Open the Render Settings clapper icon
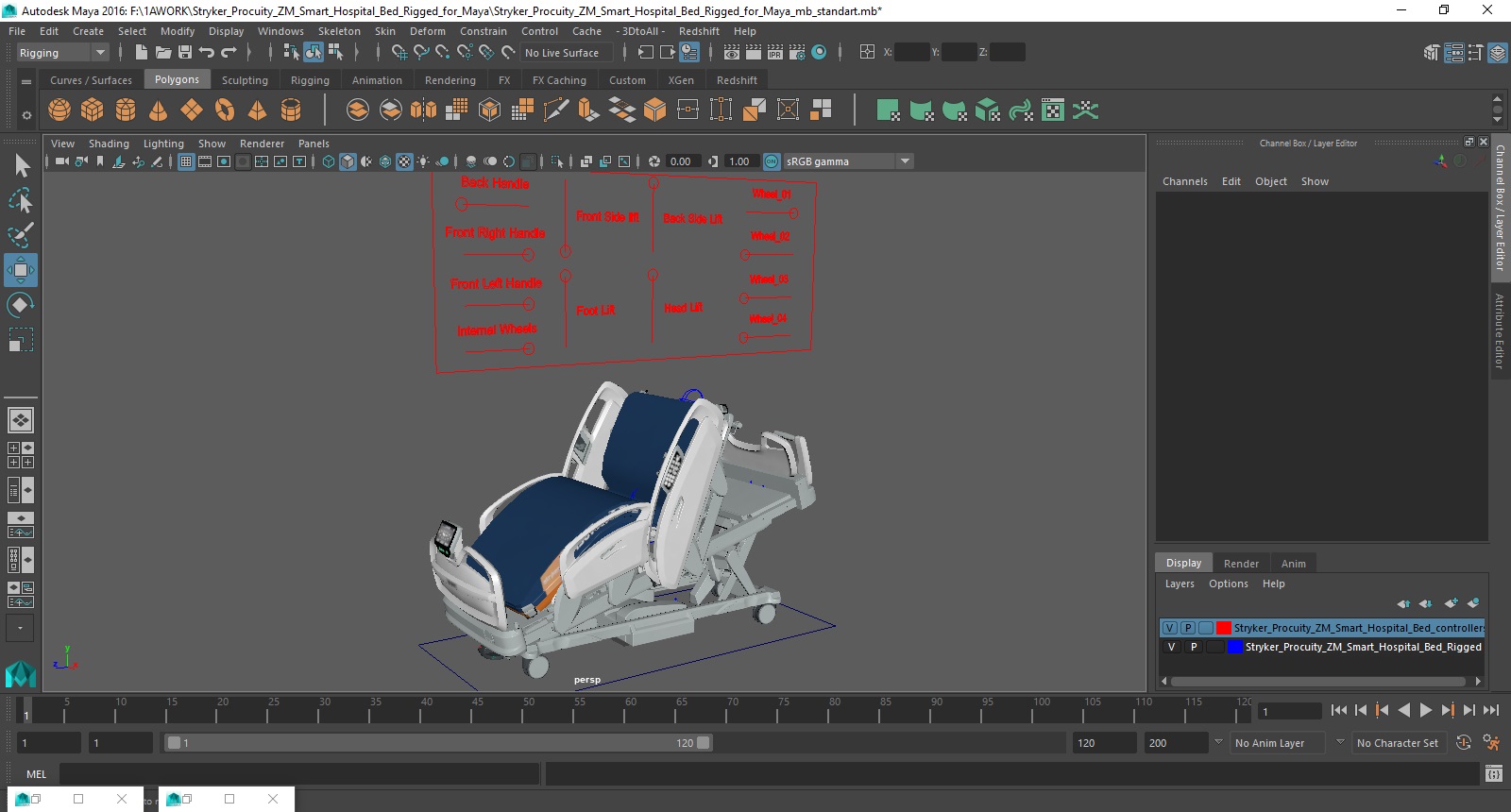 [x=797, y=52]
